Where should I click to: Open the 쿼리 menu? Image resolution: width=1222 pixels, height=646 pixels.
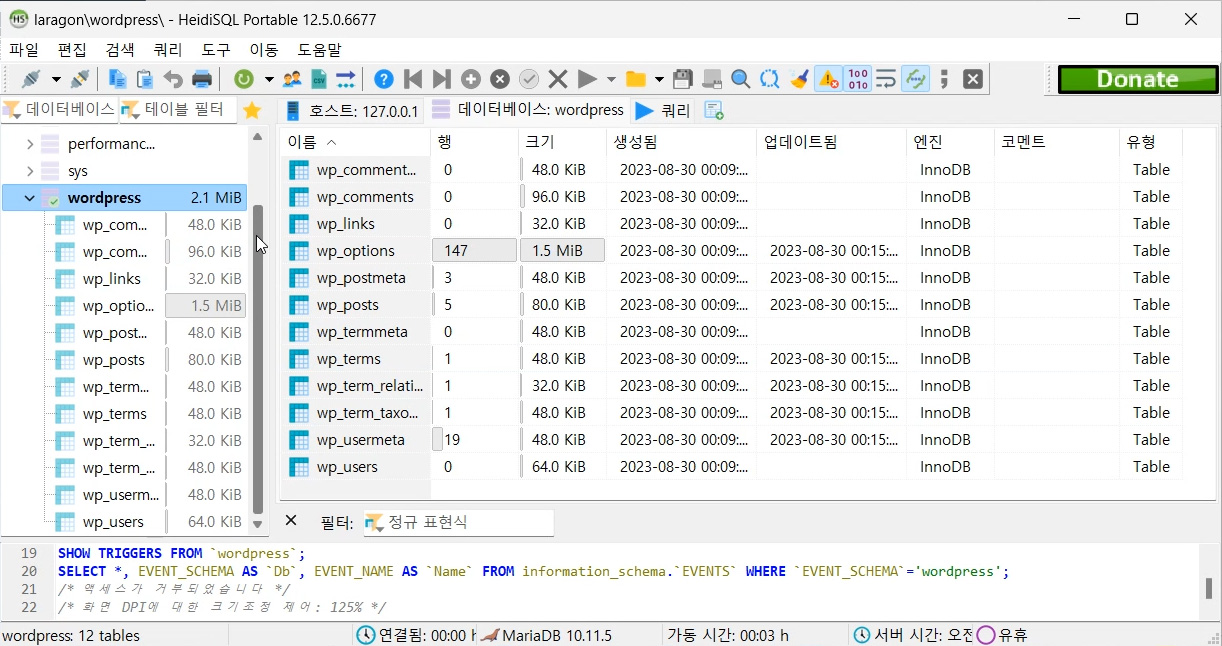point(168,49)
